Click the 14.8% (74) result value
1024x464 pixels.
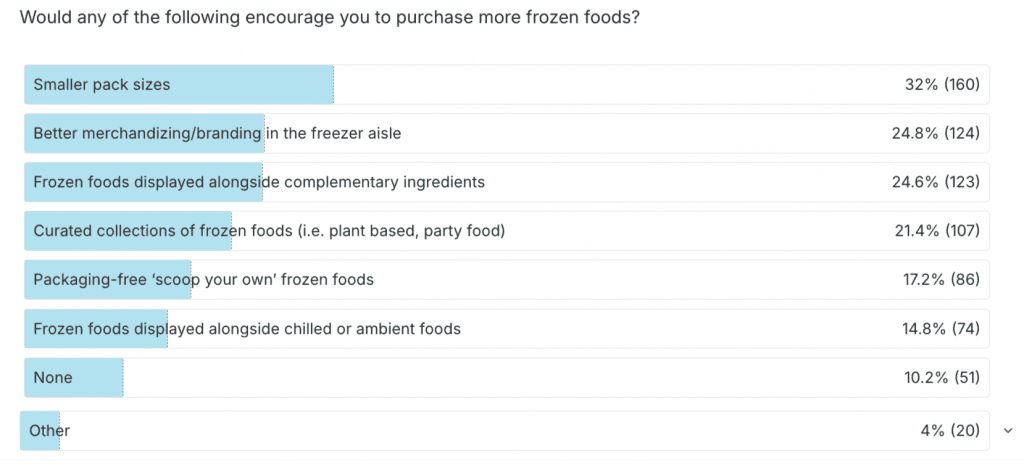(940, 328)
